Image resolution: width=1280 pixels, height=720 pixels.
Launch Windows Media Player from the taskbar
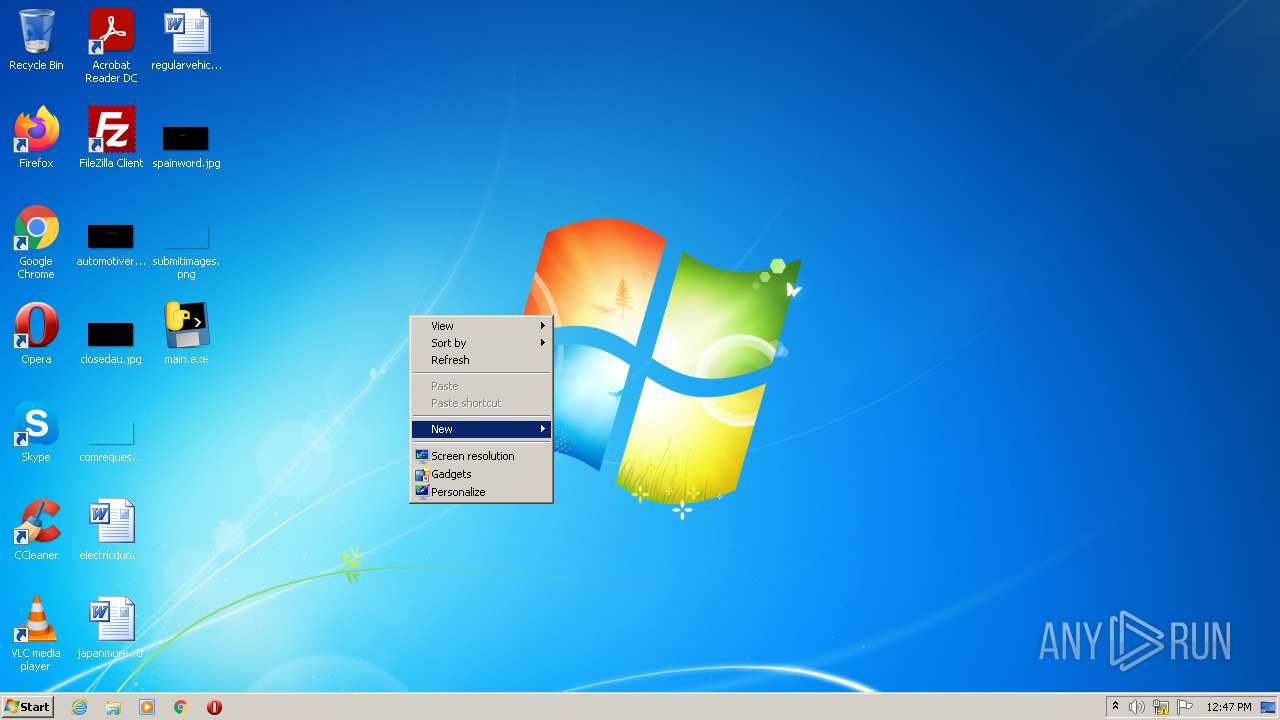[147, 707]
